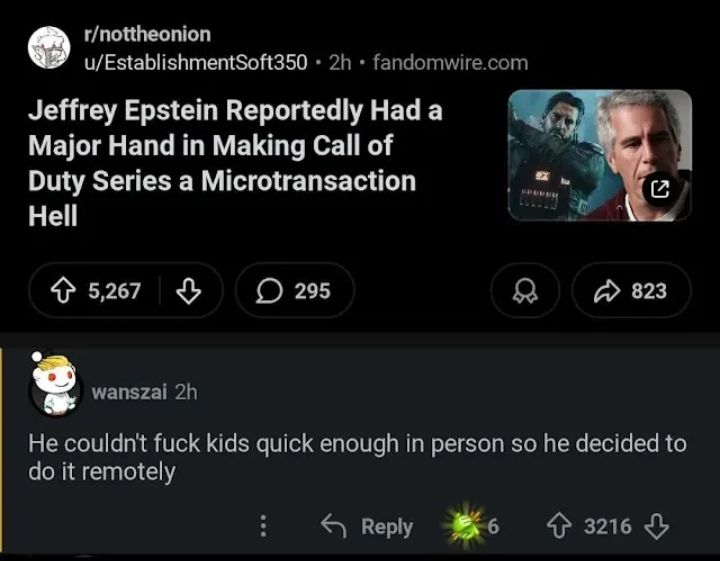720x561 pixels.
Task: Click the external link icon on thumbnail
Action: [660, 188]
